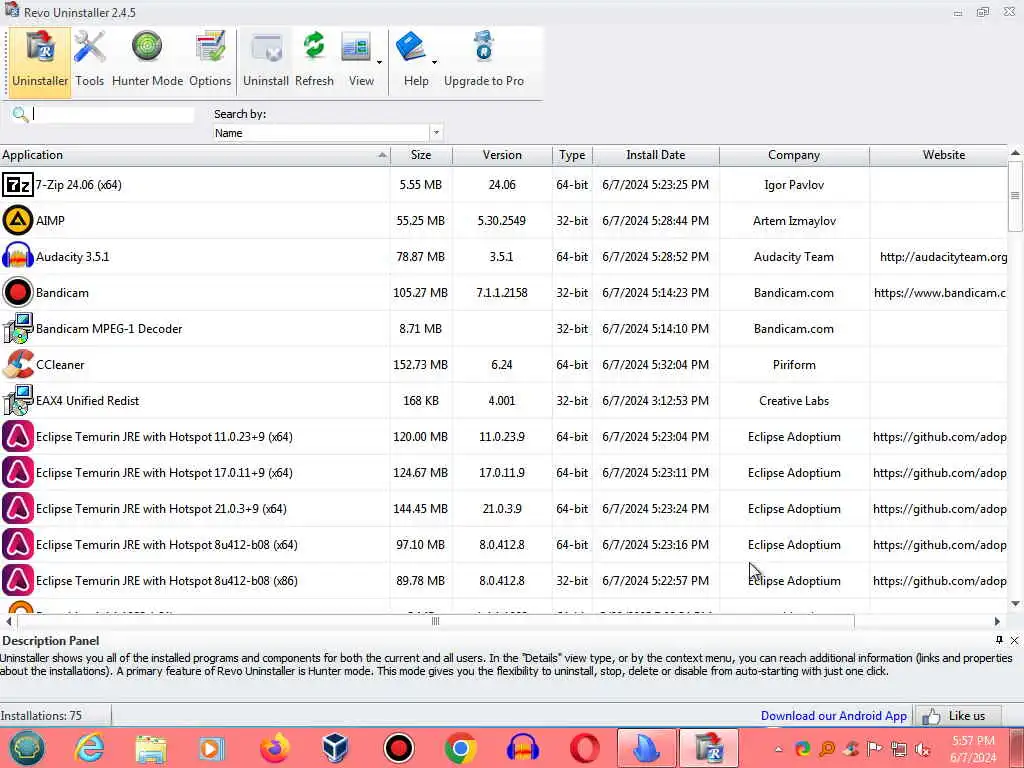This screenshot has height=768, width=1024.
Task: Click the Creative Labs company cell
Action: (794, 400)
